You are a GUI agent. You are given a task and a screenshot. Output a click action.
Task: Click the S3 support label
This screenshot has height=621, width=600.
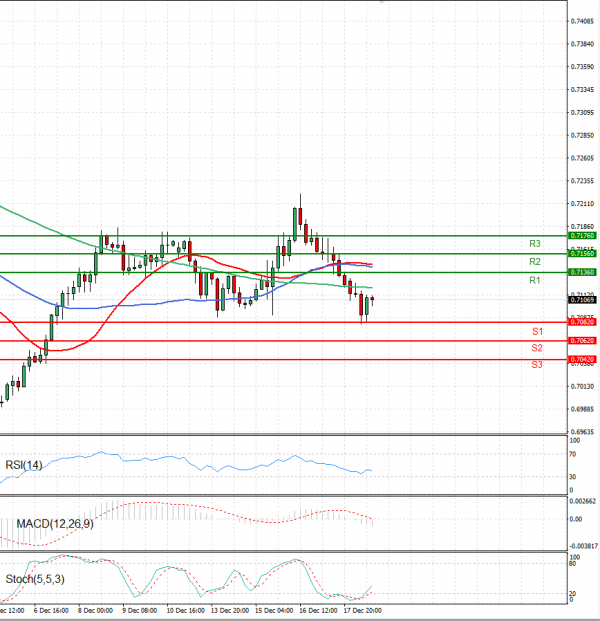[x=537, y=365]
